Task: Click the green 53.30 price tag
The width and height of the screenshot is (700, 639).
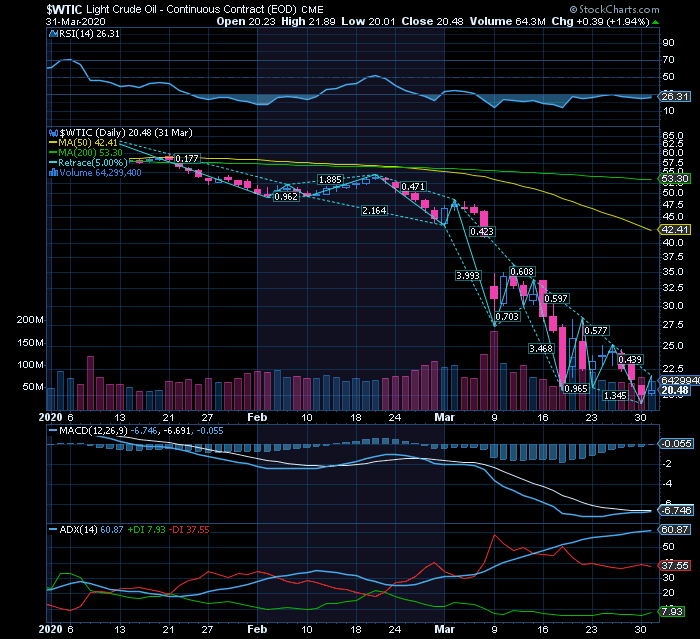Action: click(674, 179)
